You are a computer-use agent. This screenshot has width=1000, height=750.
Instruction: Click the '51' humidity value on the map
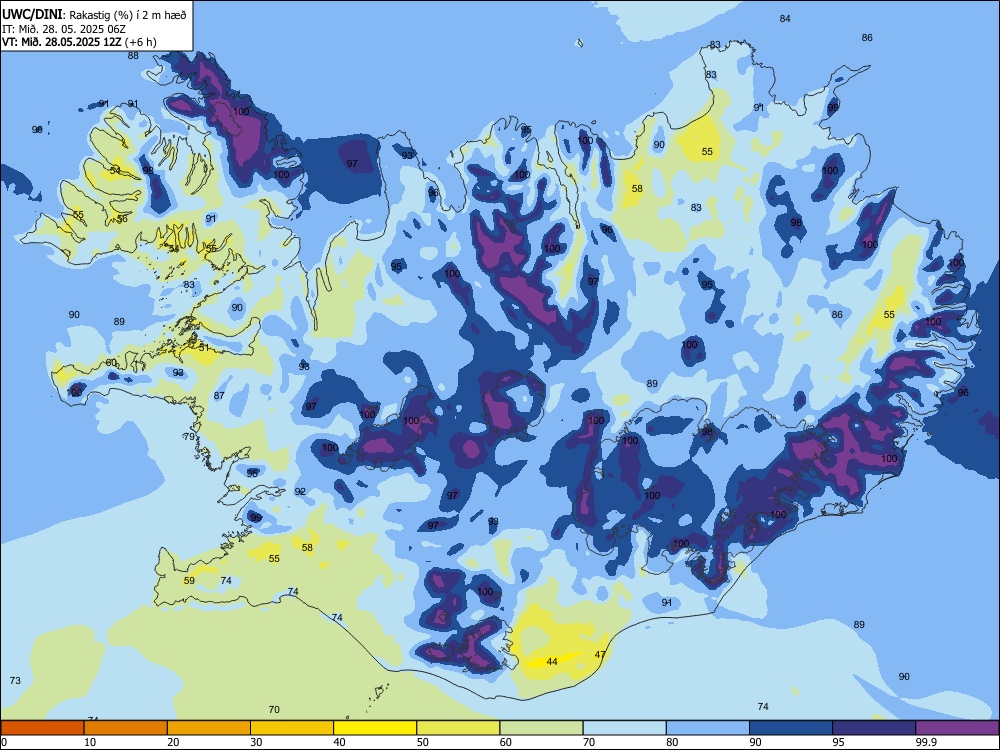click(x=204, y=348)
